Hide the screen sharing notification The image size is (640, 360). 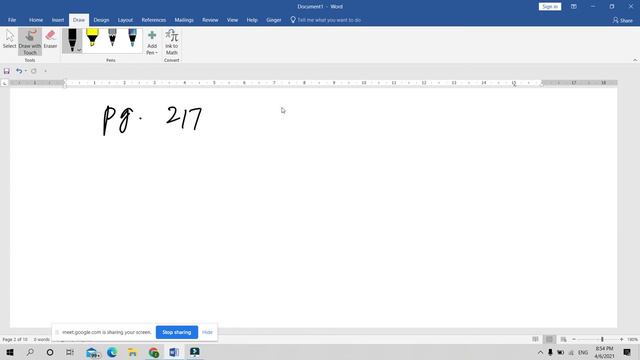pyautogui.click(x=207, y=332)
